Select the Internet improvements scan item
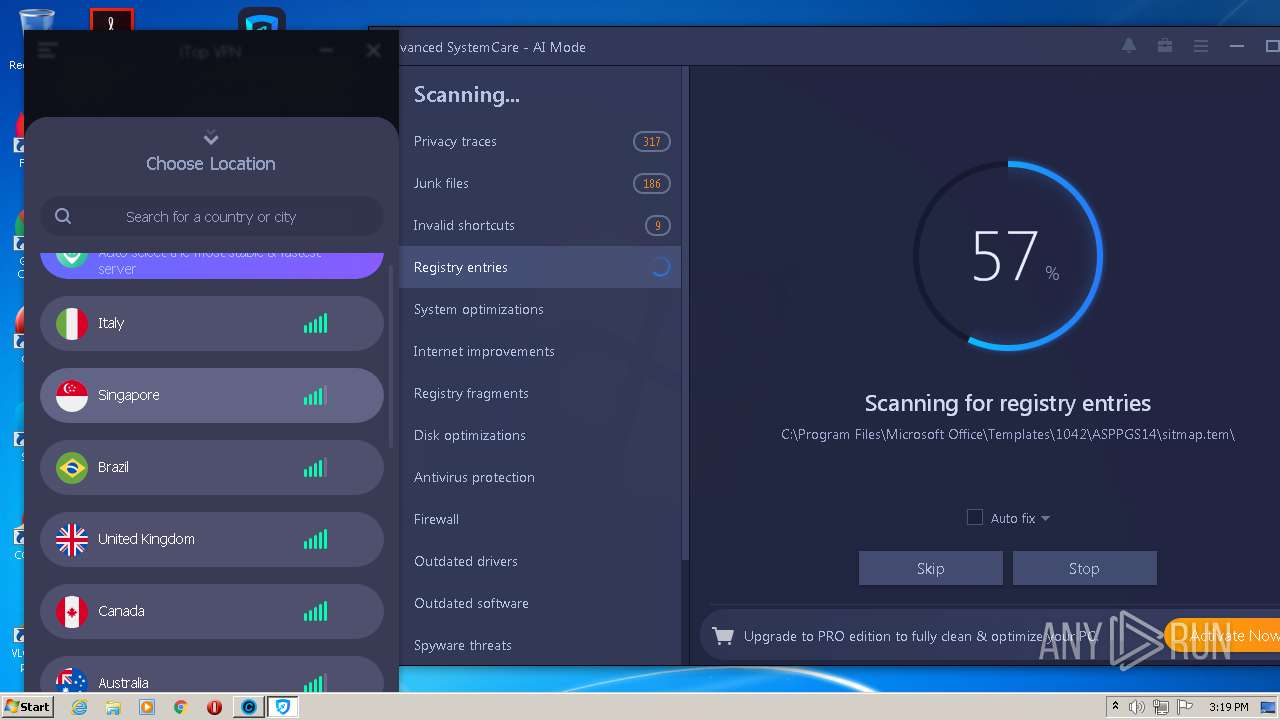Image resolution: width=1280 pixels, height=720 pixels. [540, 351]
